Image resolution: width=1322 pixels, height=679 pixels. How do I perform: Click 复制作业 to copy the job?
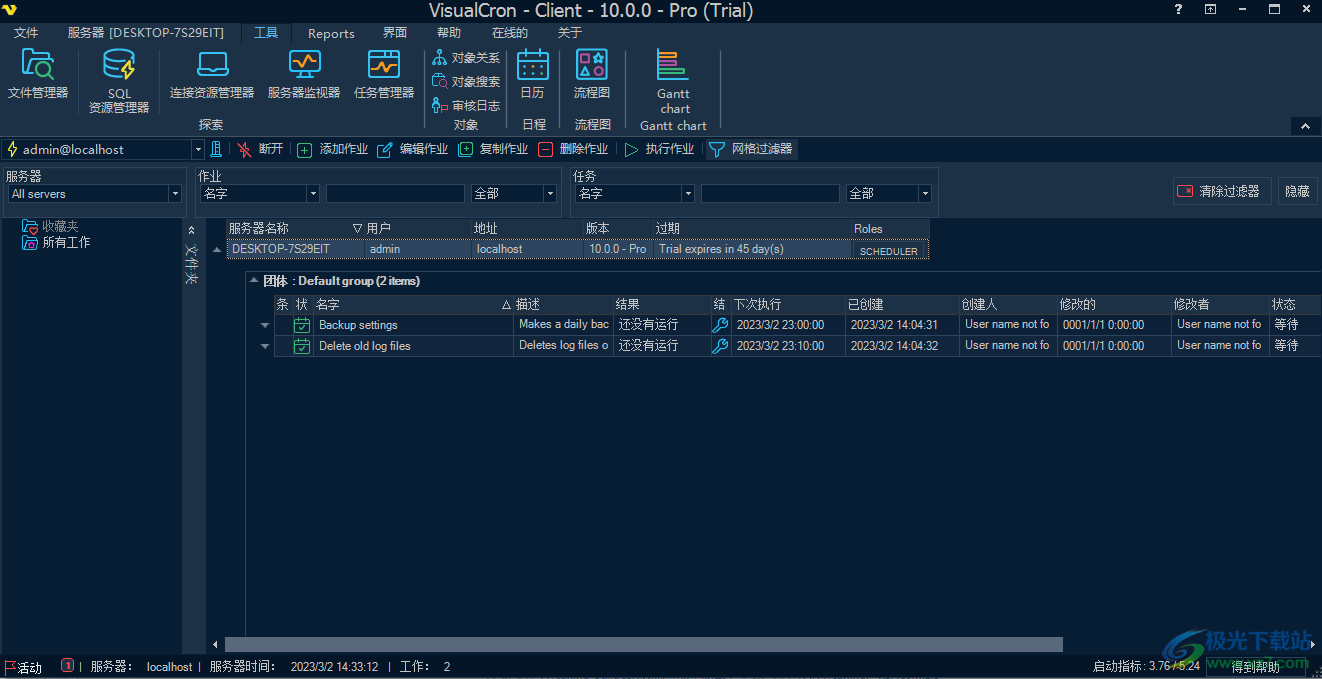(x=493, y=149)
